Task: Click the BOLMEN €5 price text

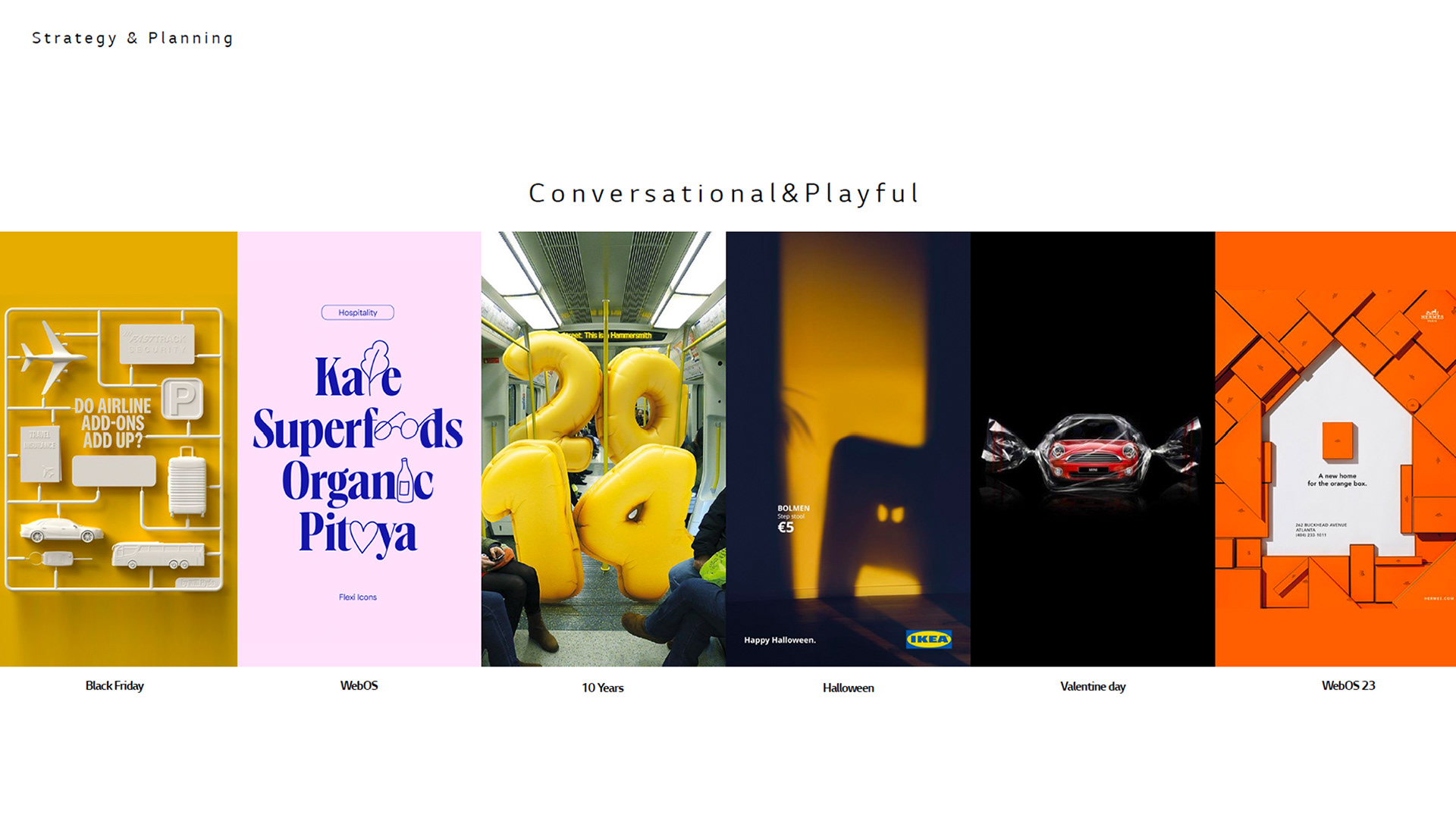Action: click(x=792, y=519)
